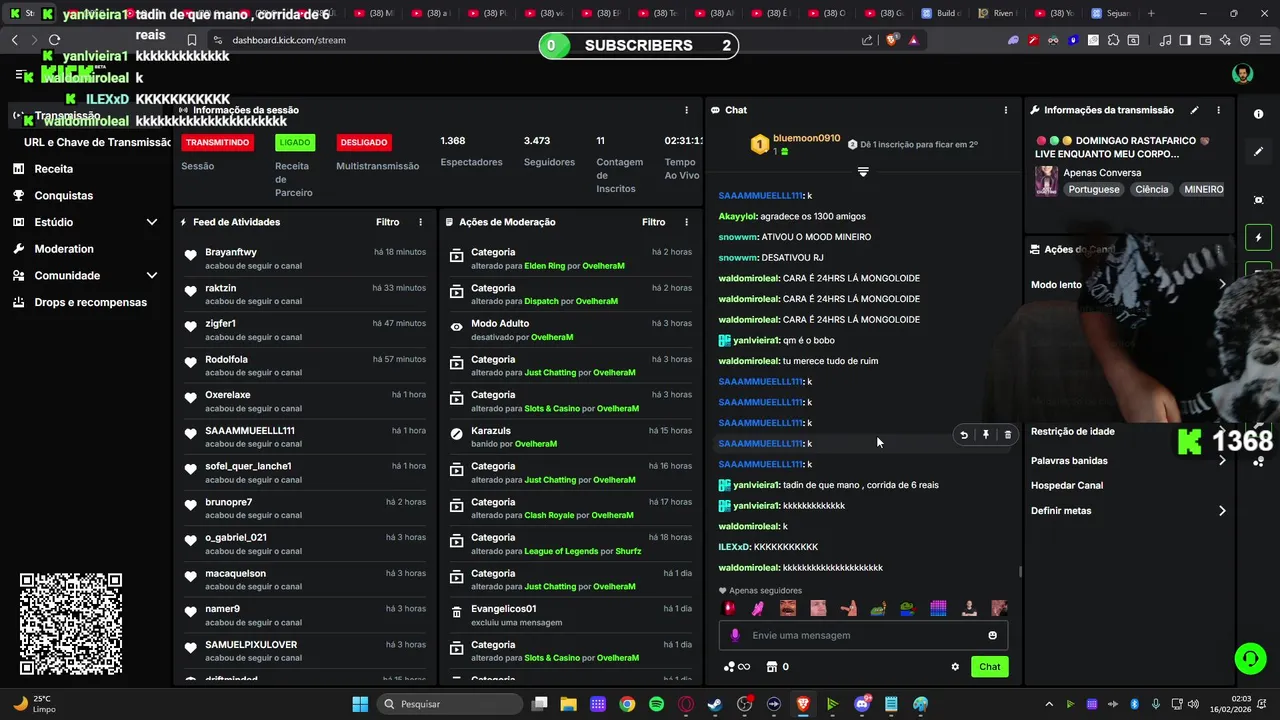Select the Riven browser tab

coord(997,13)
